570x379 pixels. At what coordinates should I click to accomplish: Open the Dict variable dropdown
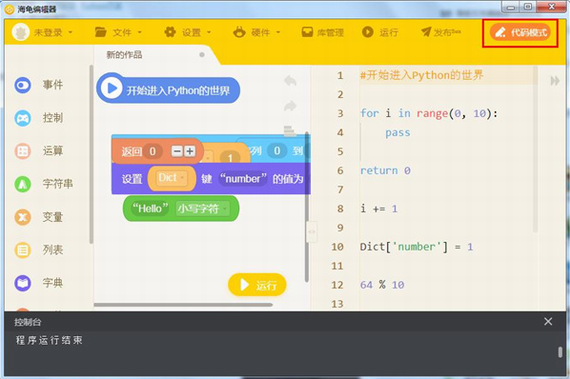pos(172,178)
